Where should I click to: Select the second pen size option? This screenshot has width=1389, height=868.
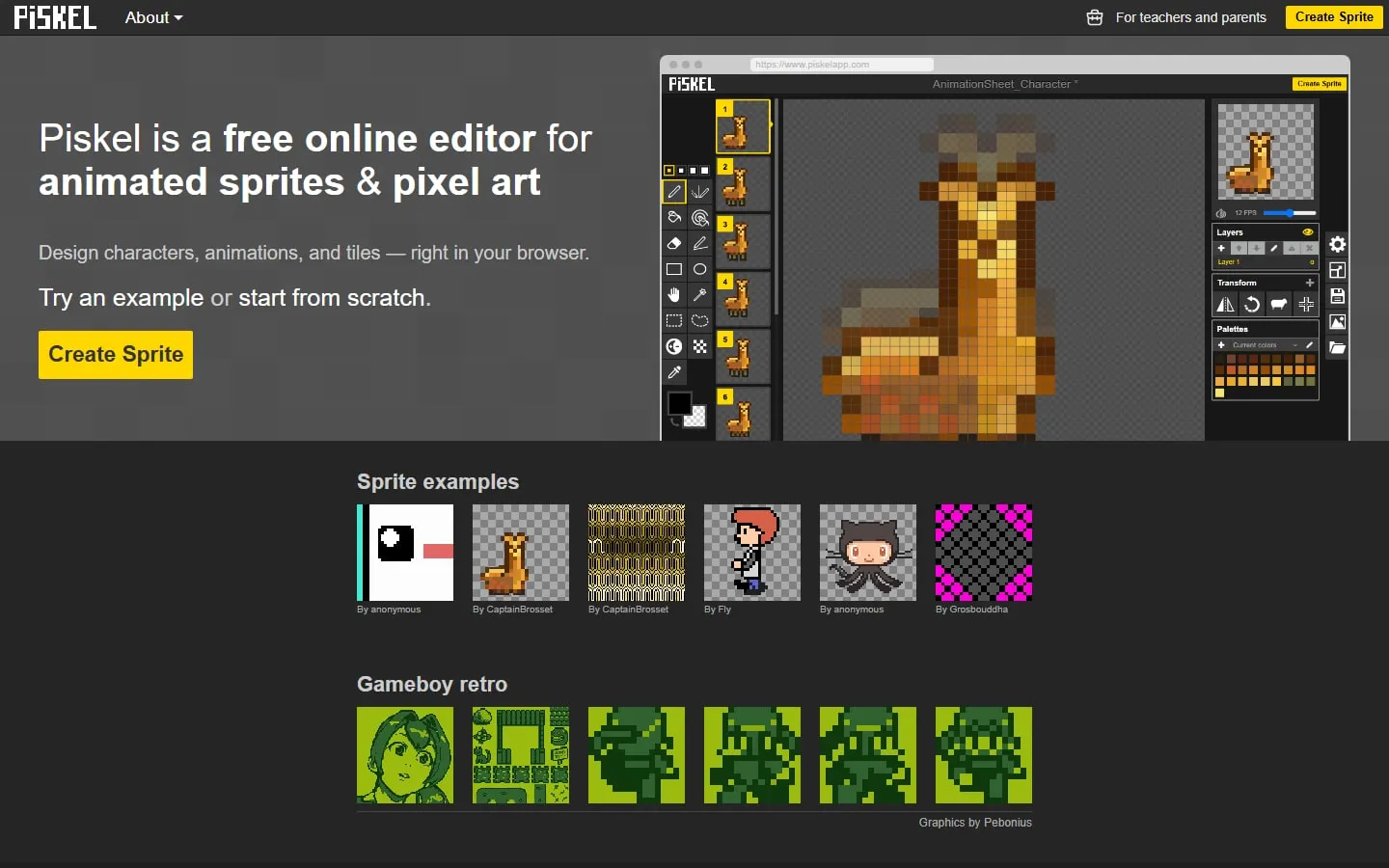point(681,171)
